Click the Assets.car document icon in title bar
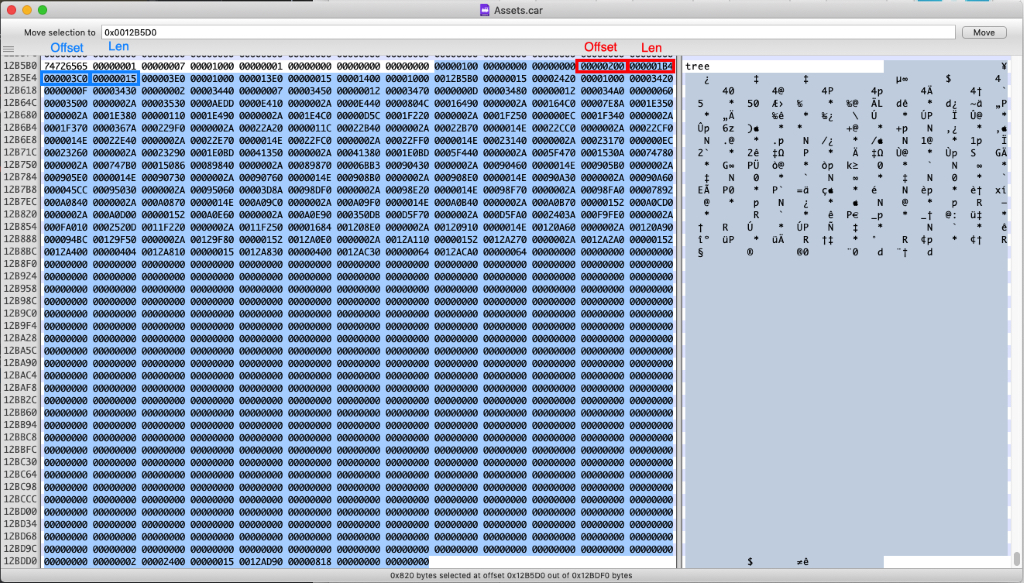 click(x=486, y=10)
